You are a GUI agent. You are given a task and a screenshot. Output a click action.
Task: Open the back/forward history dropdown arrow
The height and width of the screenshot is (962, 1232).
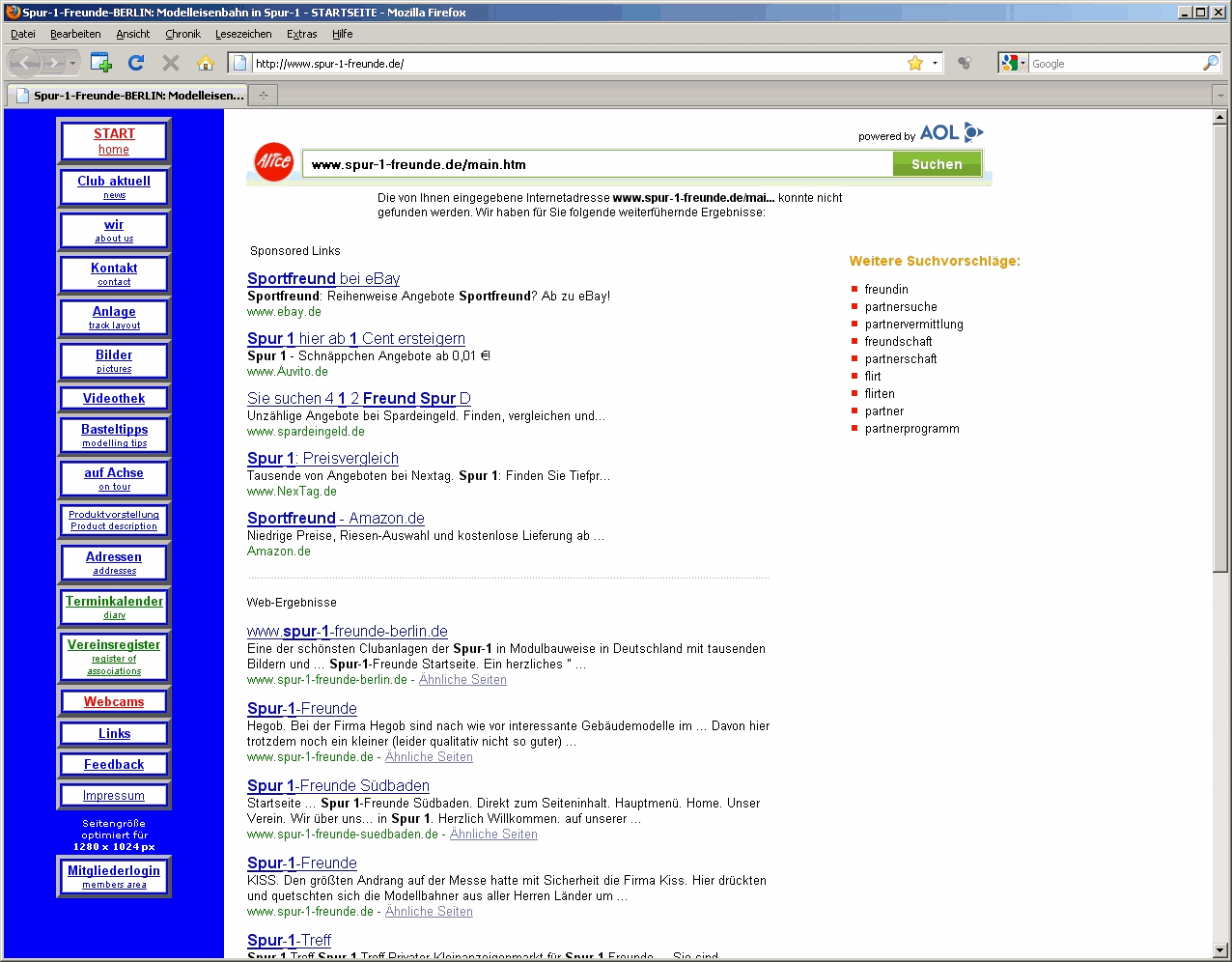[72, 64]
